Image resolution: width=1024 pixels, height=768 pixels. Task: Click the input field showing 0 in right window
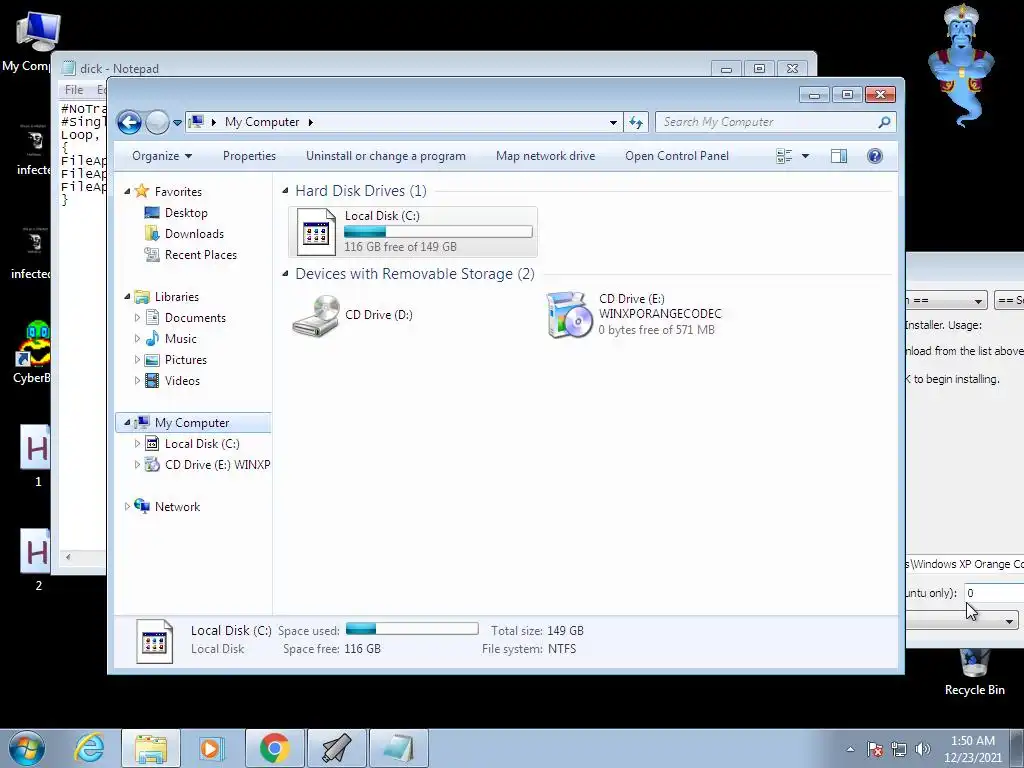tap(995, 593)
